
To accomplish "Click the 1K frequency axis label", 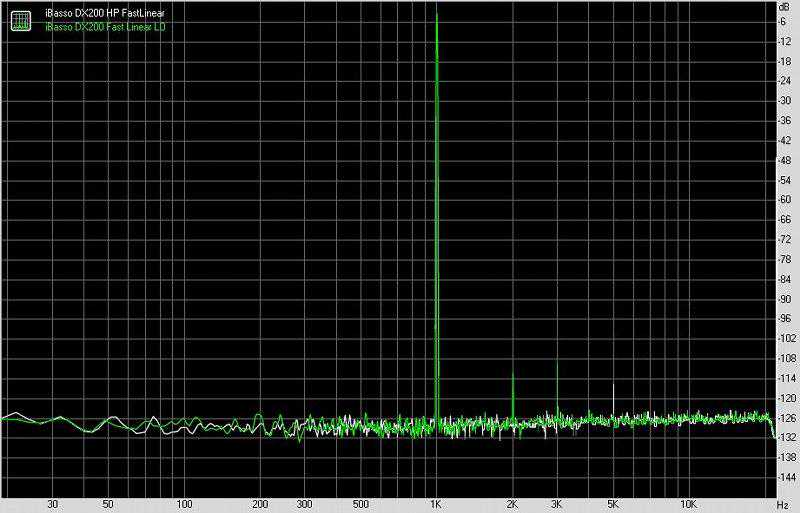I will [x=436, y=502].
